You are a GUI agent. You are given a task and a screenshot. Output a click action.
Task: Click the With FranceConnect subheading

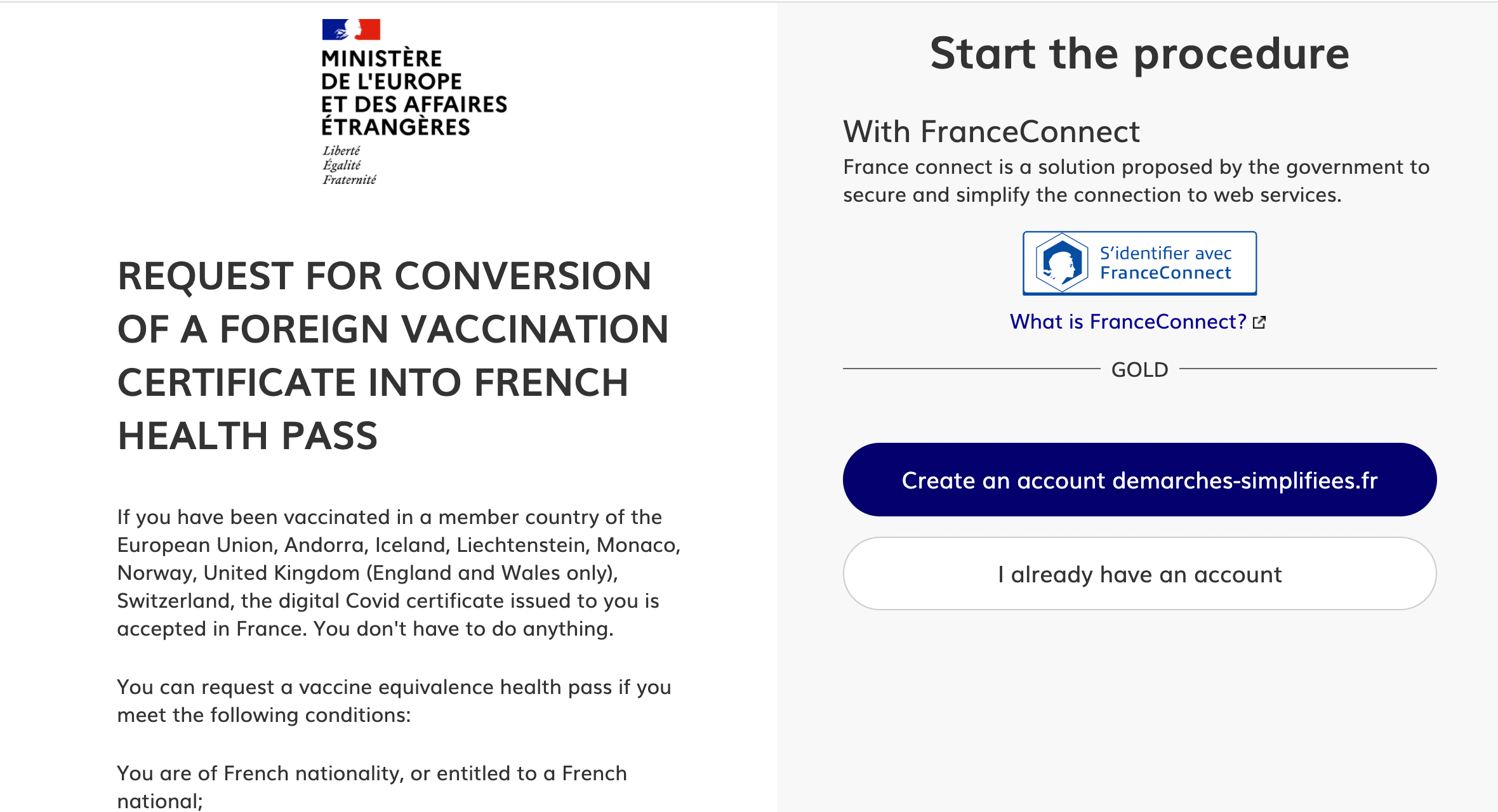[x=991, y=132]
